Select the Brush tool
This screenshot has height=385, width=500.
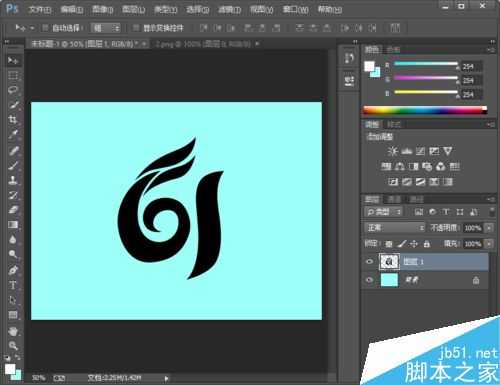click(x=13, y=165)
